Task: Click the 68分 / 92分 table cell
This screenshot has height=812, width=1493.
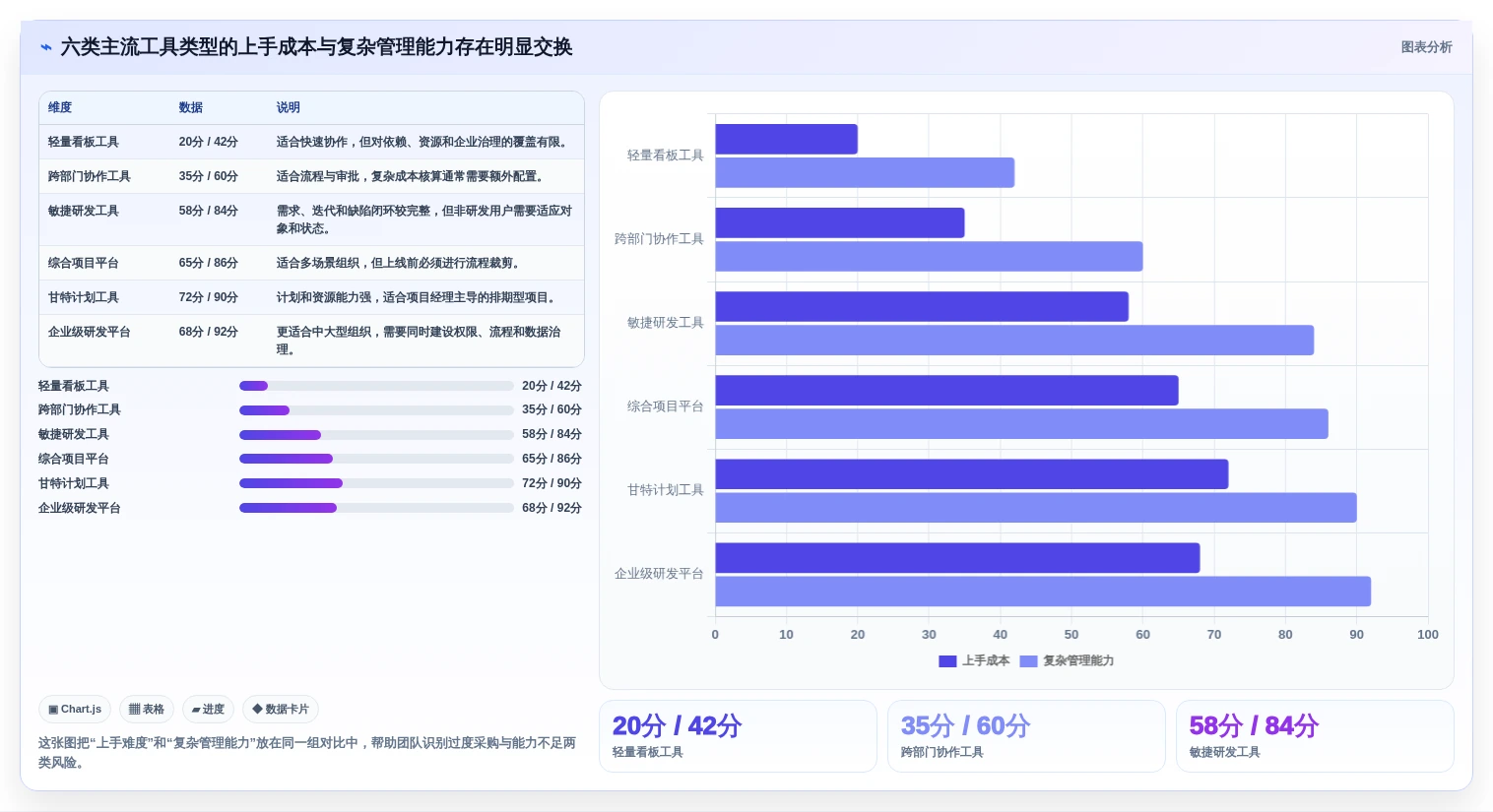Action: 209,332
